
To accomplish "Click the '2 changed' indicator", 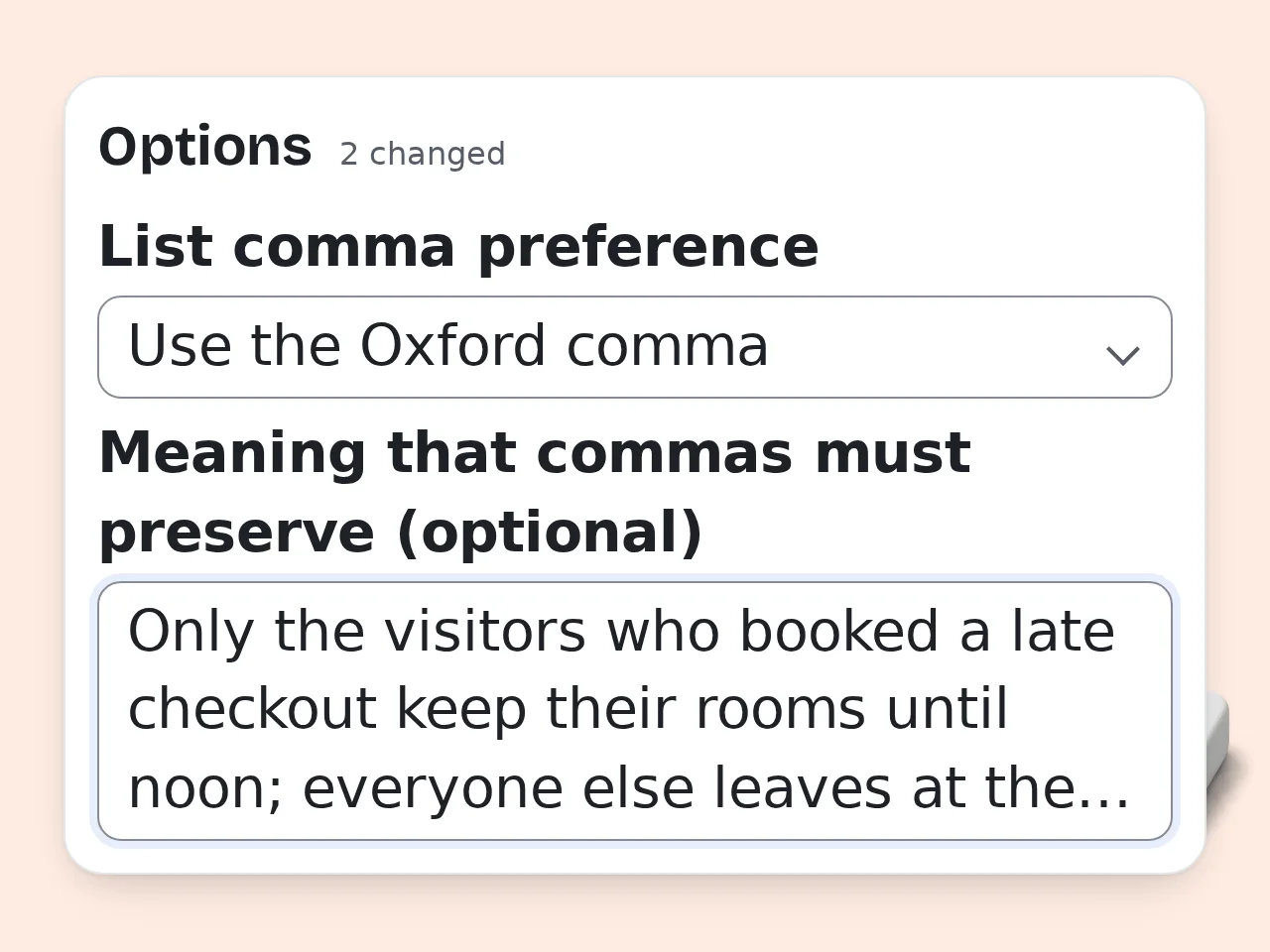I will pyautogui.click(x=423, y=154).
